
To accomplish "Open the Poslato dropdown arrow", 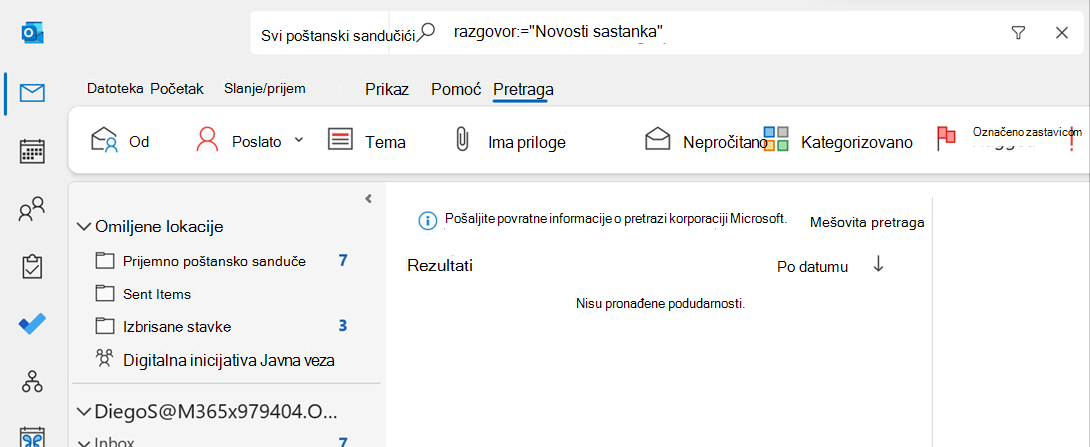I will click(x=299, y=140).
